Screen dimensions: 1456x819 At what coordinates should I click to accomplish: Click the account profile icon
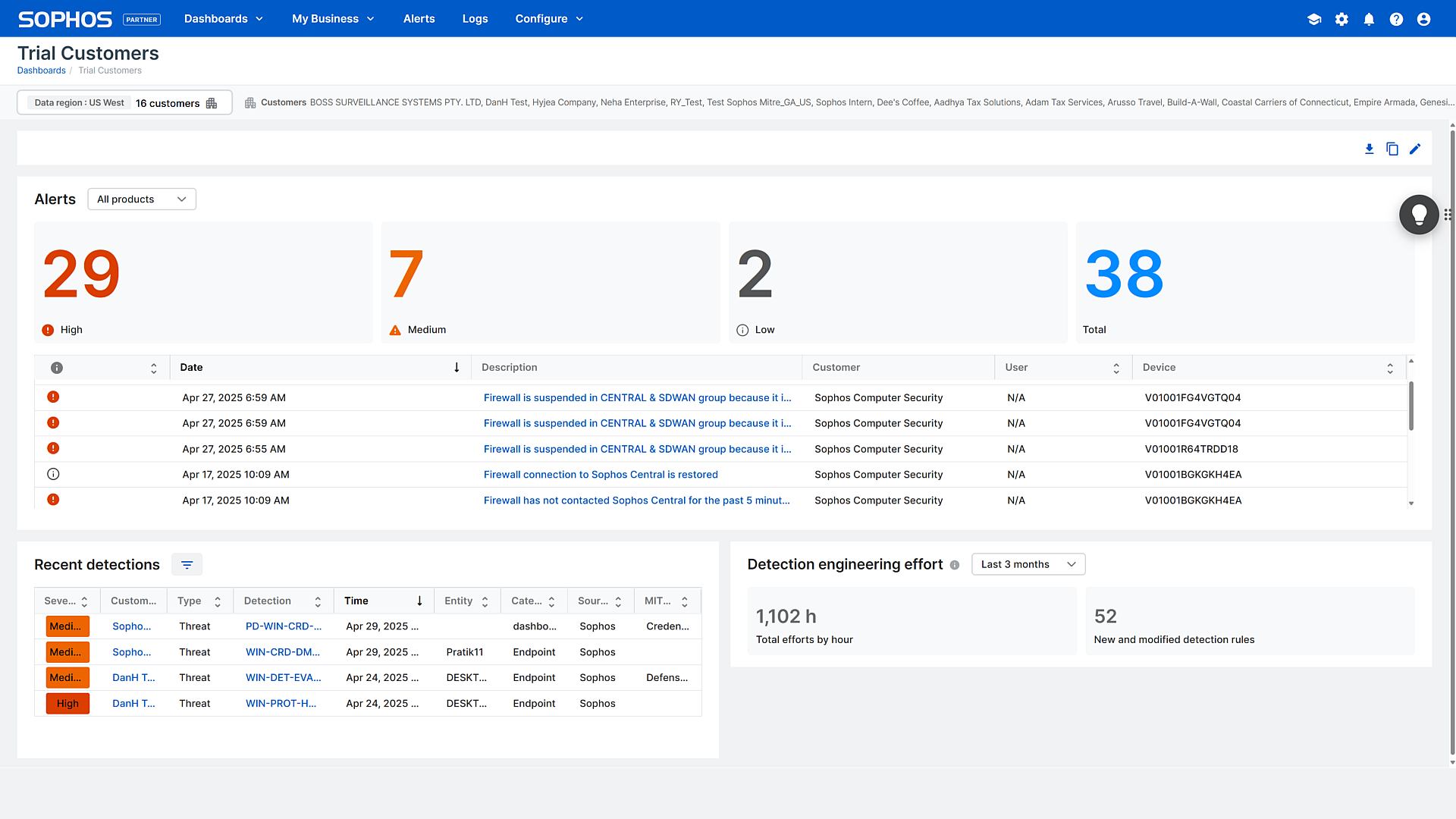click(x=1423, y=18)
